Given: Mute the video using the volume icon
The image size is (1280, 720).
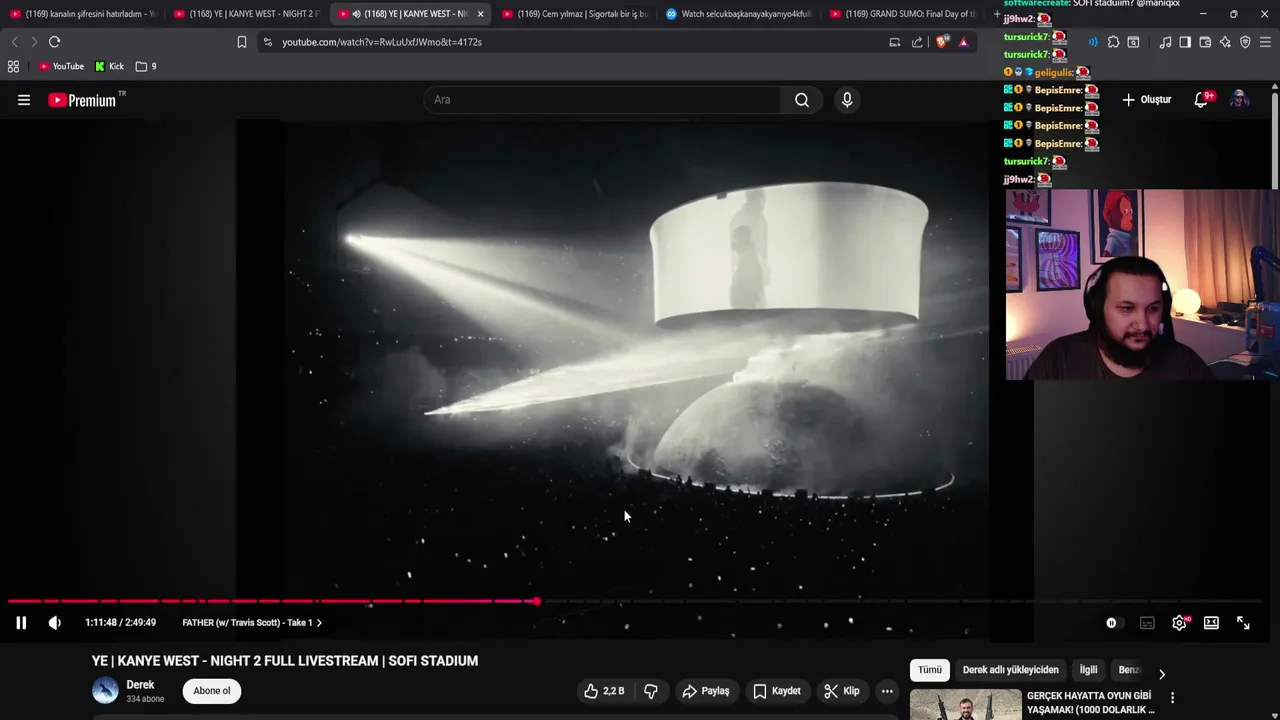Looking at the screenshot, I should click(55, 623).
